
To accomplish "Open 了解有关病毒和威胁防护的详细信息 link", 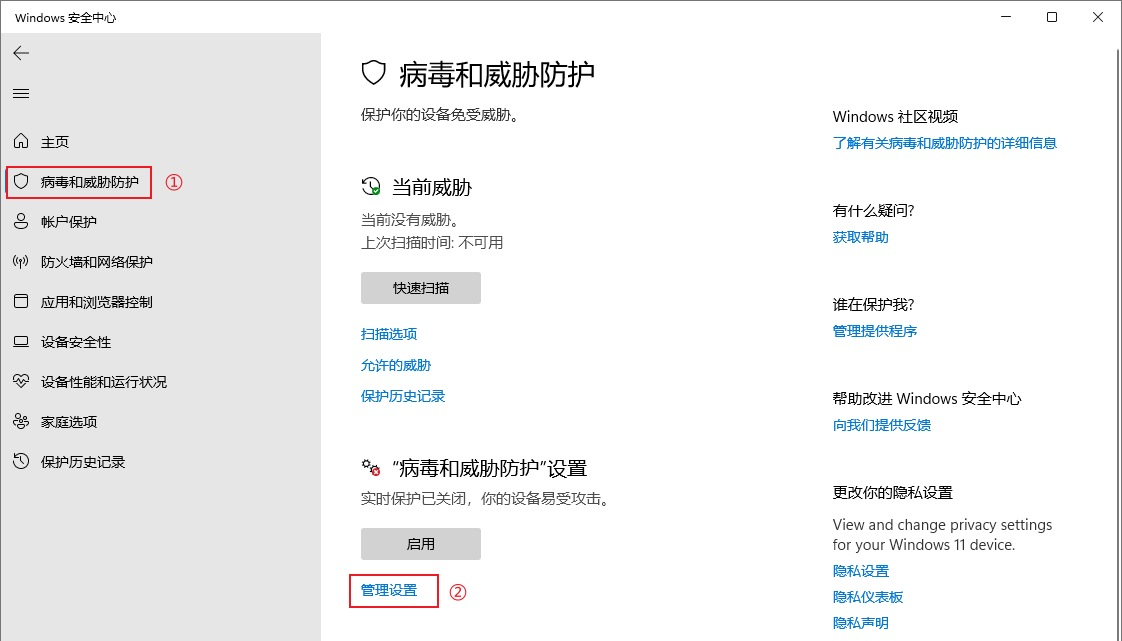I will (x=944, y=143).
